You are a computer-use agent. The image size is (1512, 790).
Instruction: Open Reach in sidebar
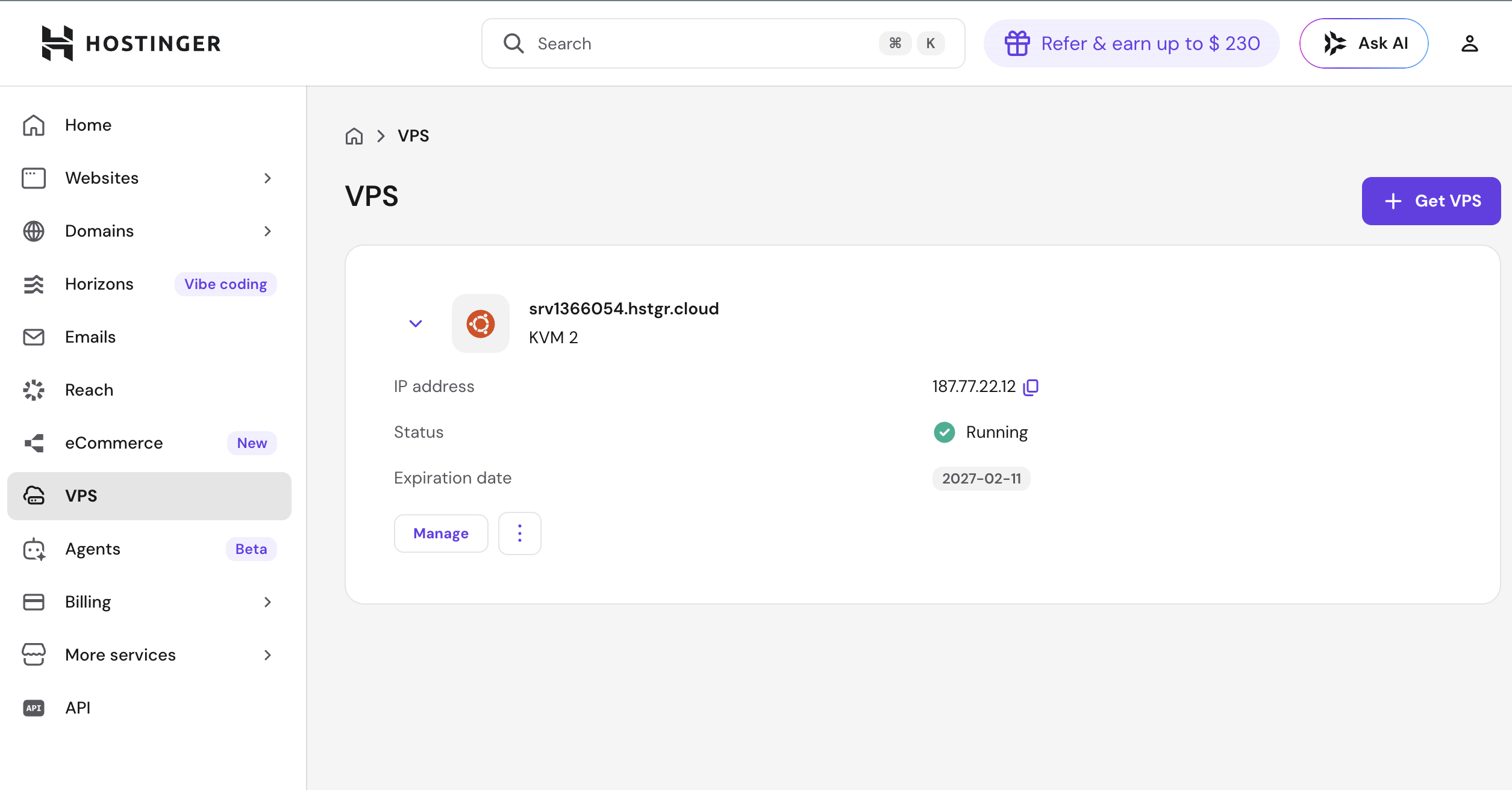click(x=149, y=390)
